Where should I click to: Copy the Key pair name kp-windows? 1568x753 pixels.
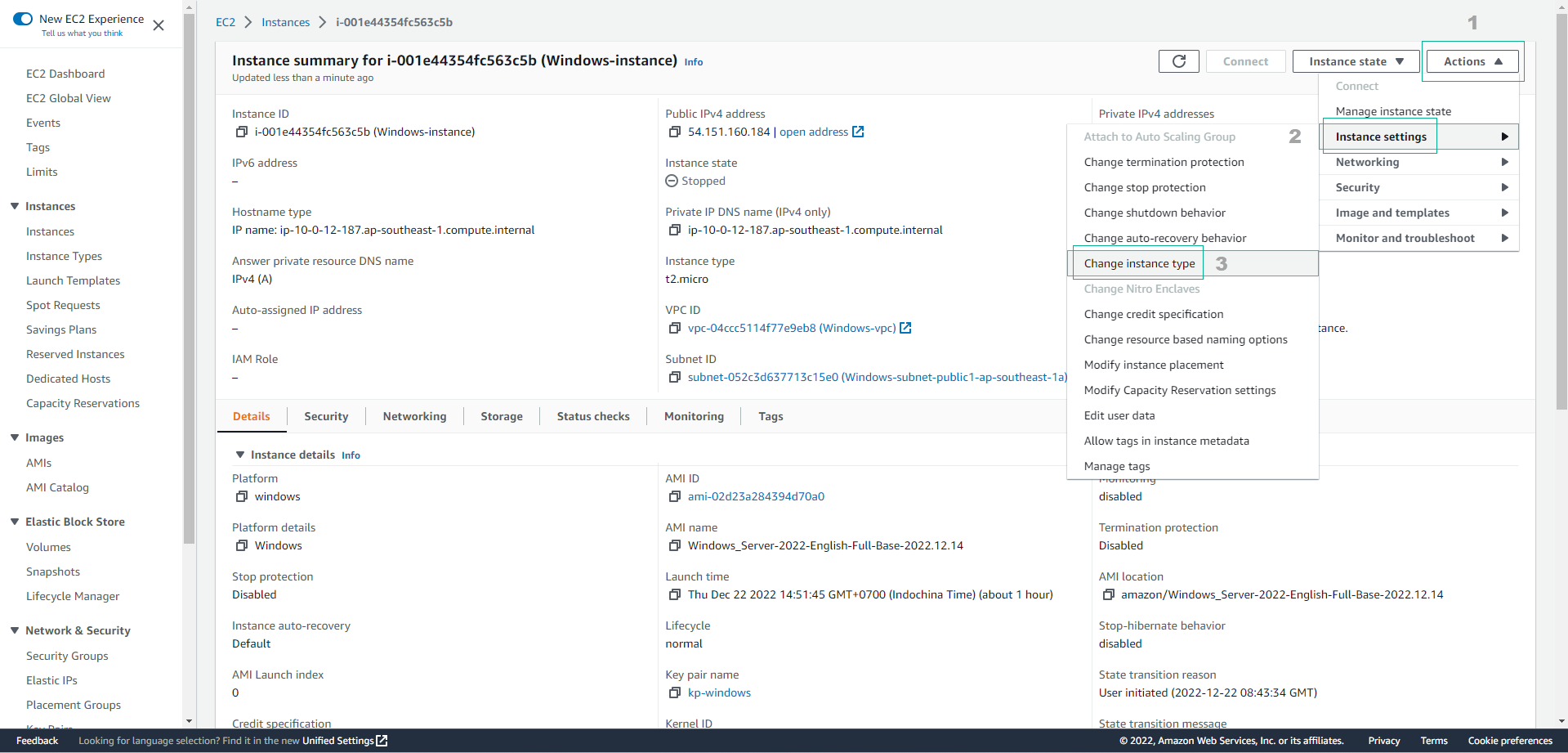(x=674, y=692)
